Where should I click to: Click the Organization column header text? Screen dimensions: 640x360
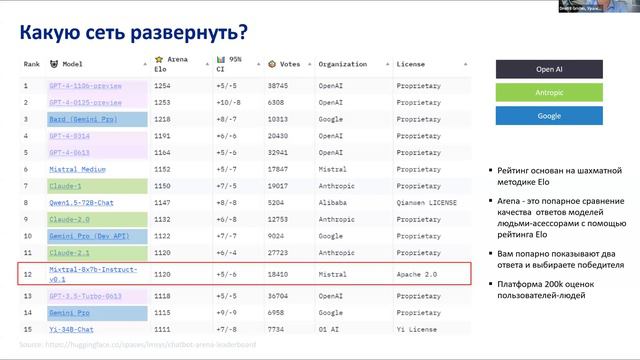pyautogui.click(x=343, y=64)
